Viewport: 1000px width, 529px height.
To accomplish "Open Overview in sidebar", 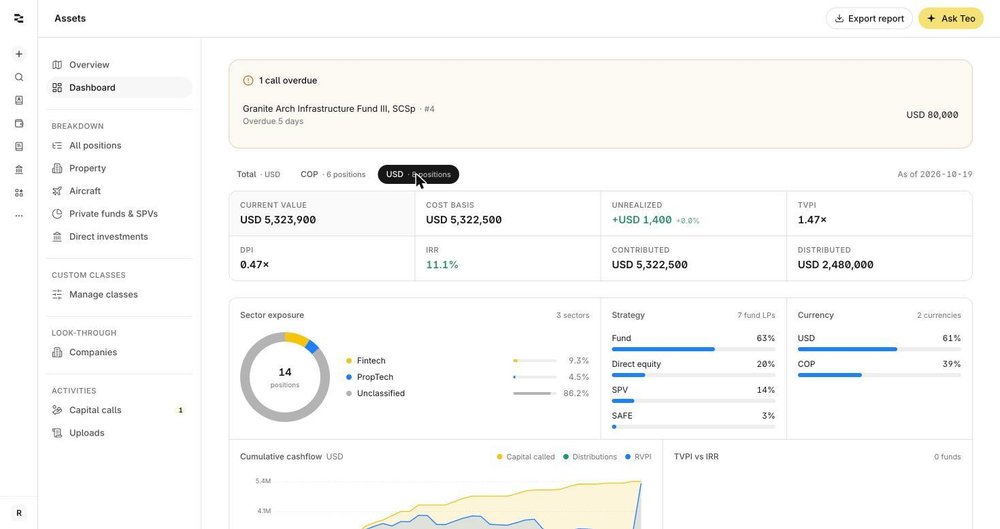I will point(119,64).
